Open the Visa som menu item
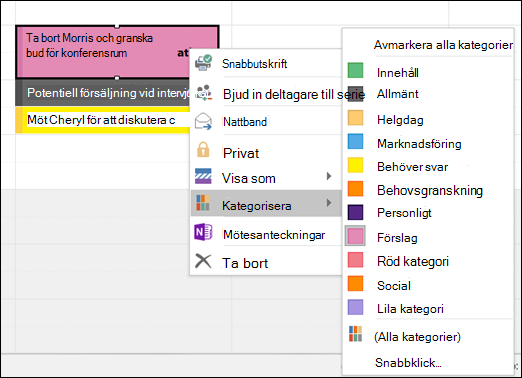Viewport: 522px width, 378px height. click(x=266, y=178)
